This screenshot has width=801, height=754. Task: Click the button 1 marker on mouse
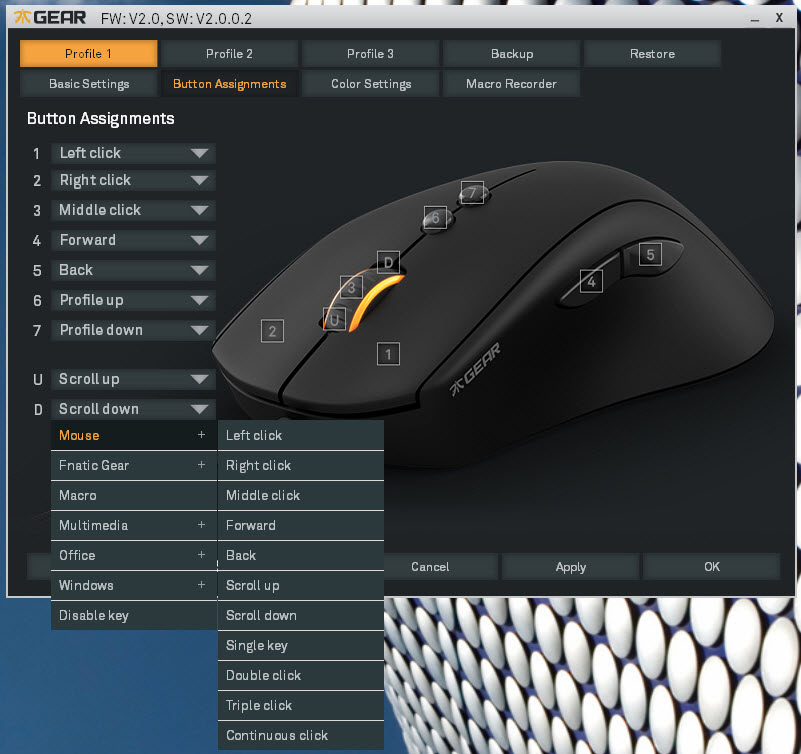(388, 354)
